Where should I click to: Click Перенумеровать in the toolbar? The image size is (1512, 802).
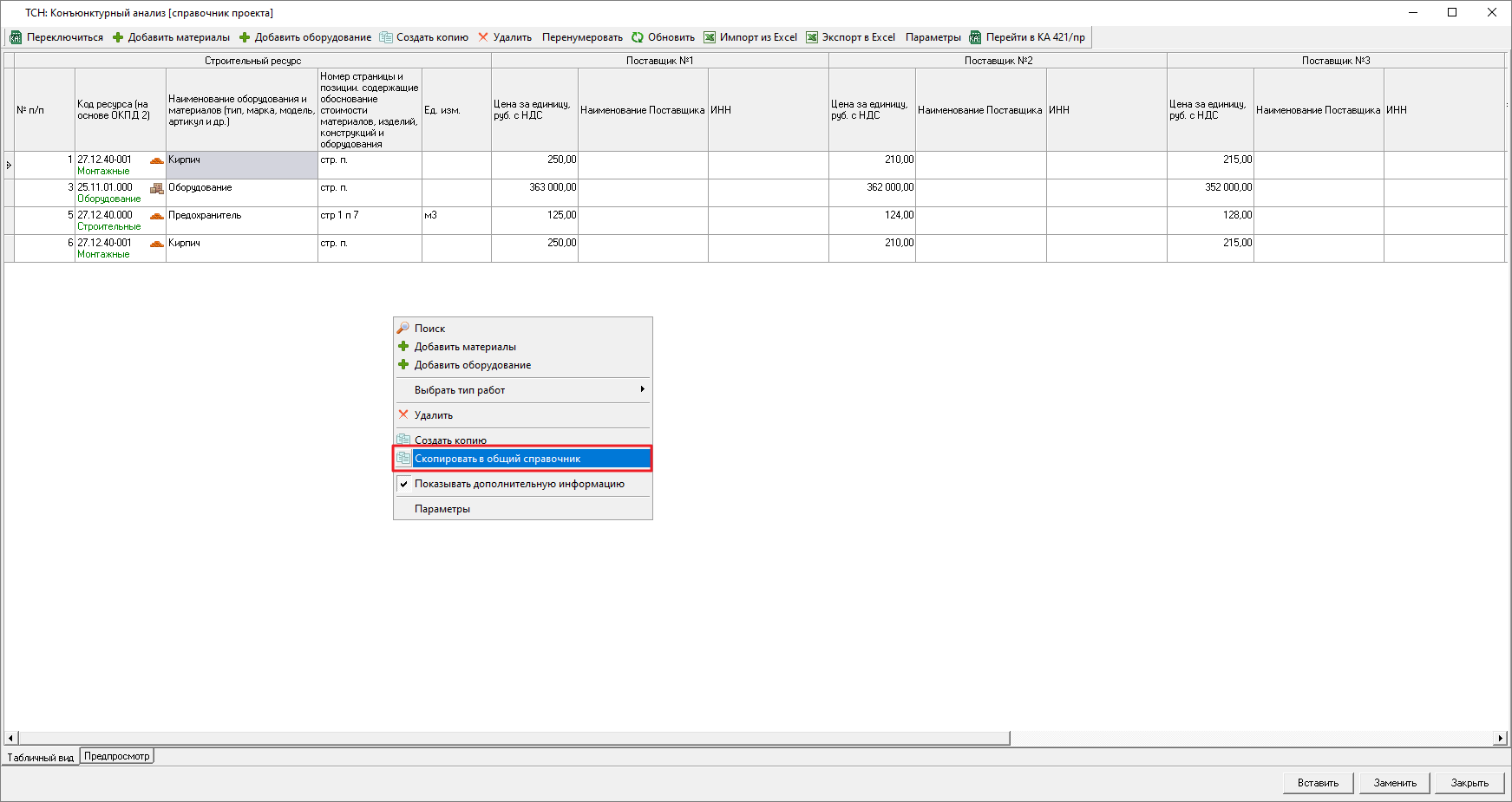tap(582, 37)
